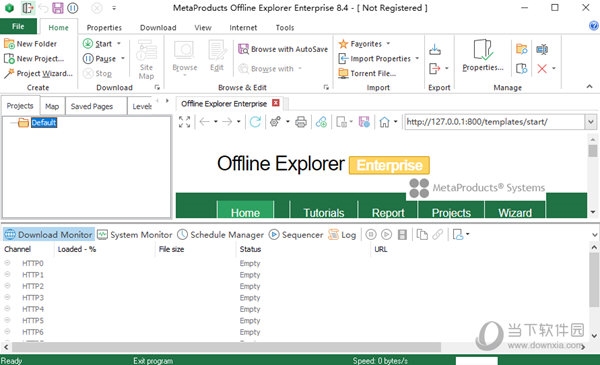This screenshot has height=365, width=600.
Task: Click the horizontal scrollbar in monitor
Action: (x=227, y=347)
